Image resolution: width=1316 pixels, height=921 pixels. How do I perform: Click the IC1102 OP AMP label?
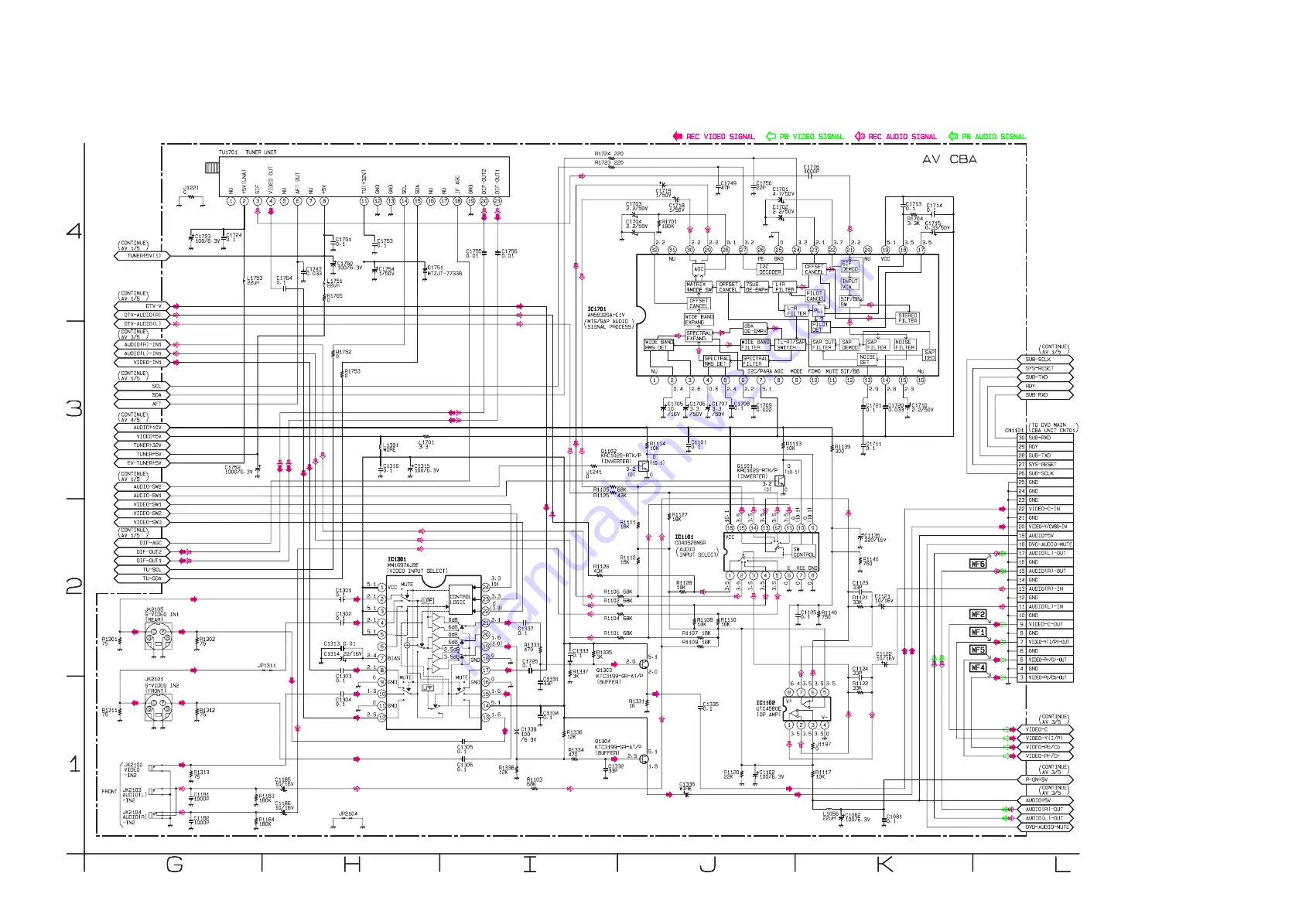pos(769,708)
